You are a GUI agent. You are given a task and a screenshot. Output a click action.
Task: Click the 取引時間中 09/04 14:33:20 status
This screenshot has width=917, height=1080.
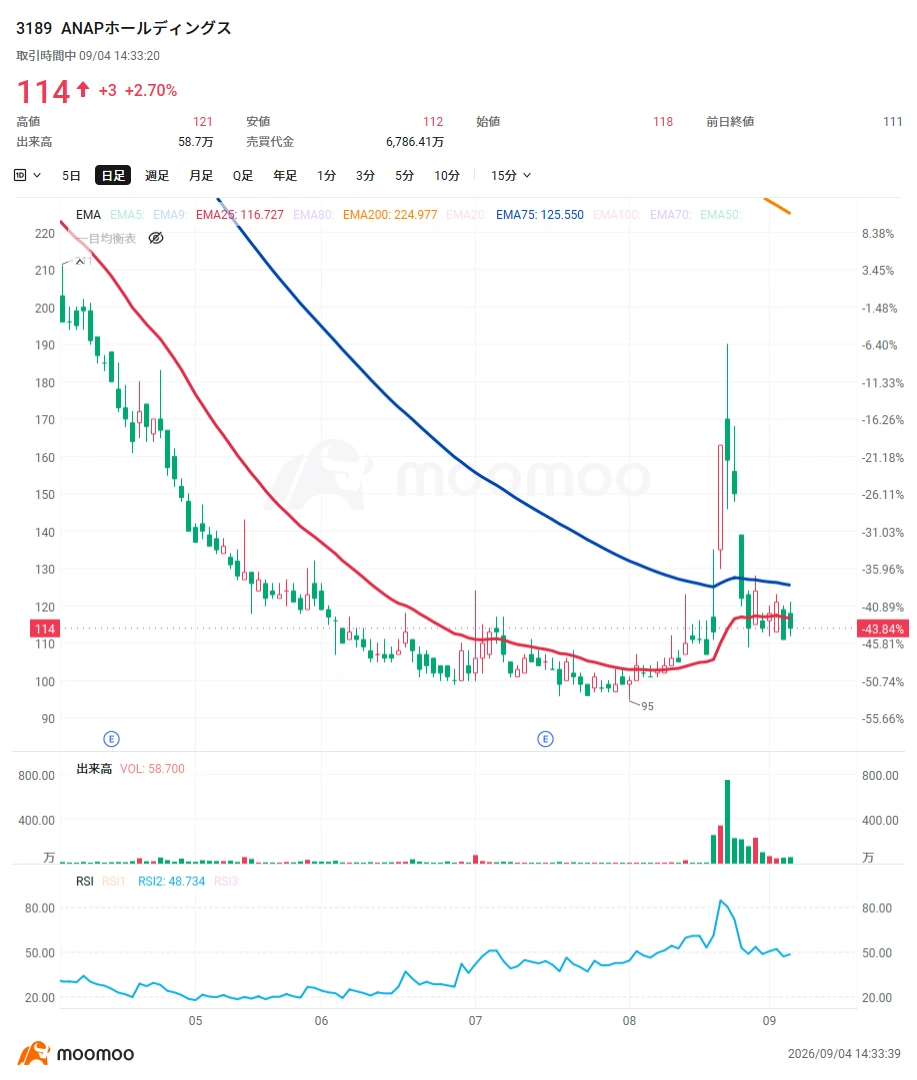click(88, 56)
